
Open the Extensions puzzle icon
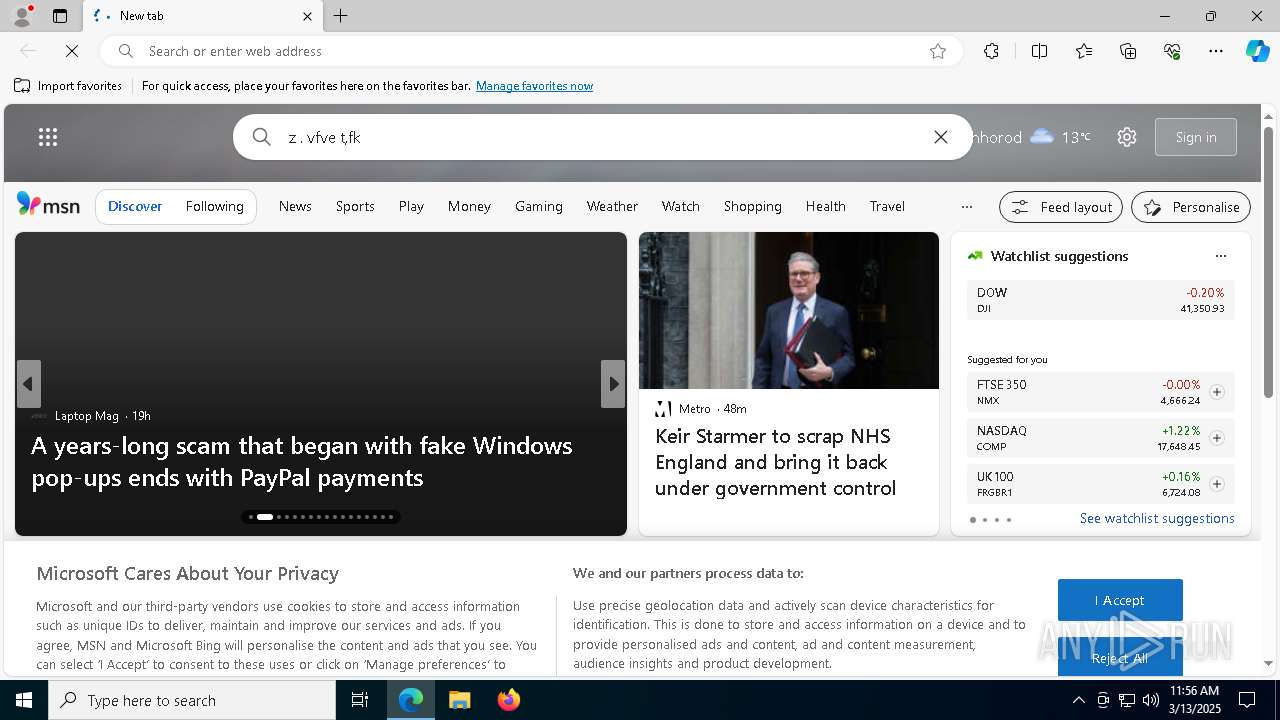click(x=991, y=51)
